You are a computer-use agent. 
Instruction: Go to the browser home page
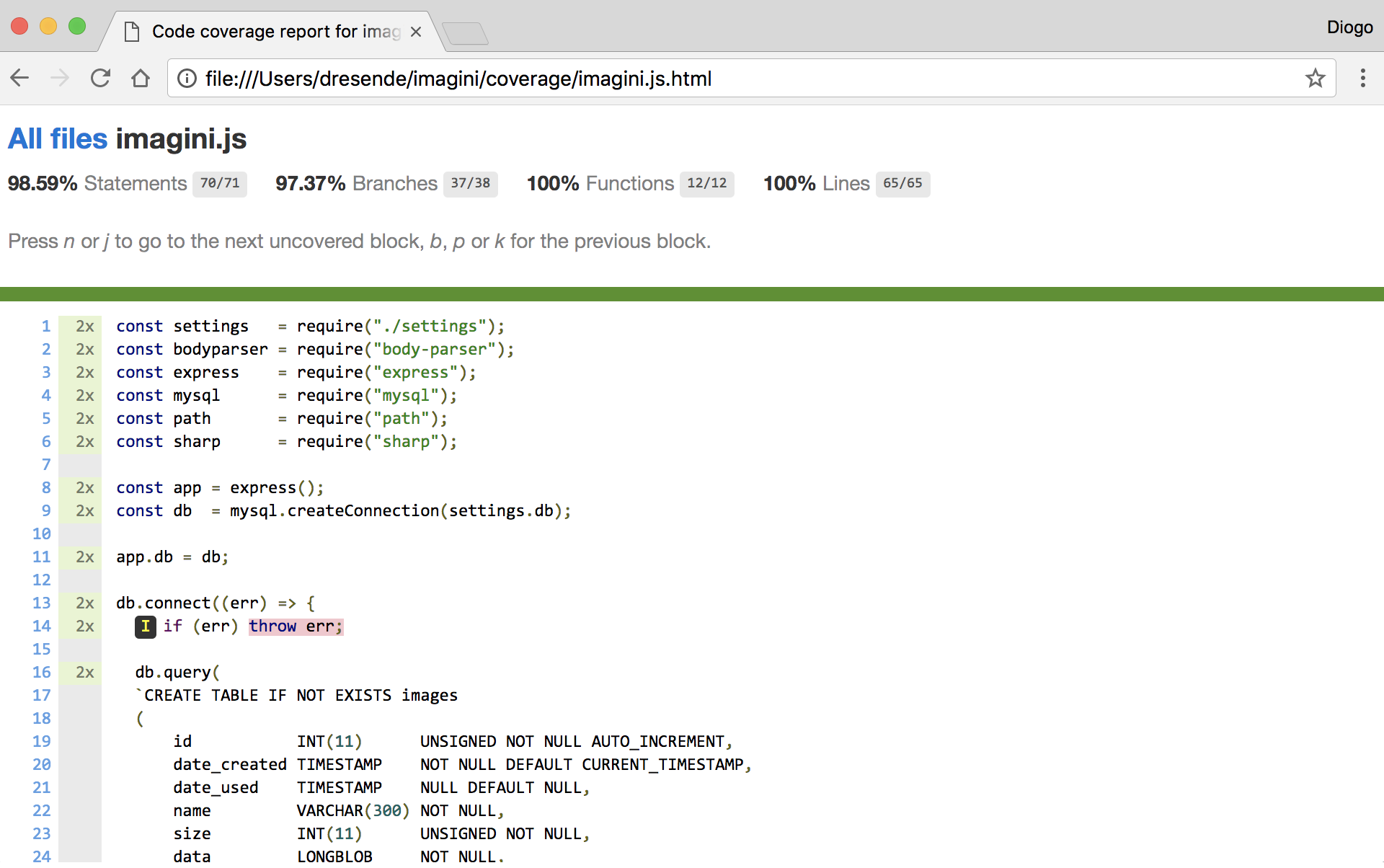(x=141, y=78)
